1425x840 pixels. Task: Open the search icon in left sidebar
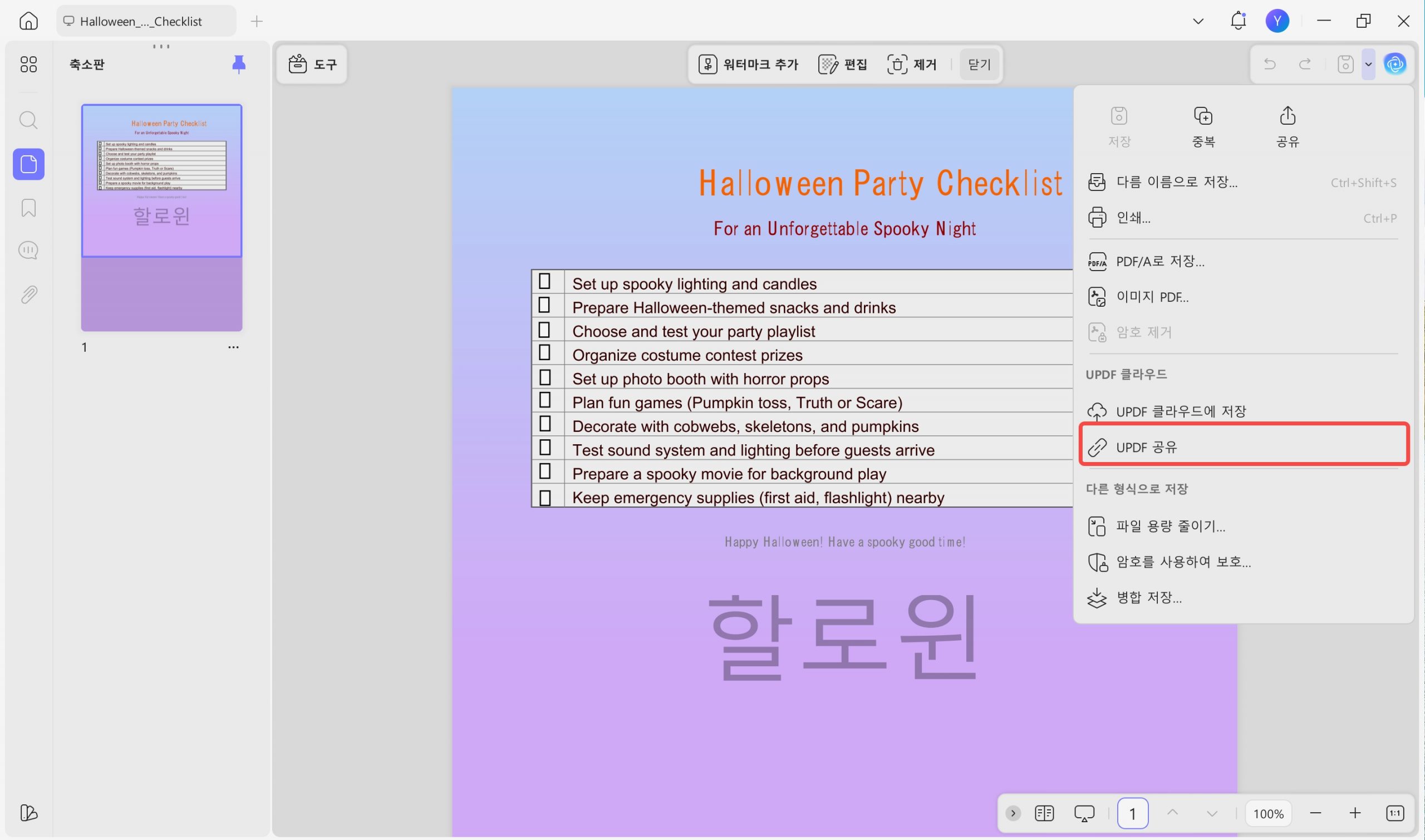(28, 120)
